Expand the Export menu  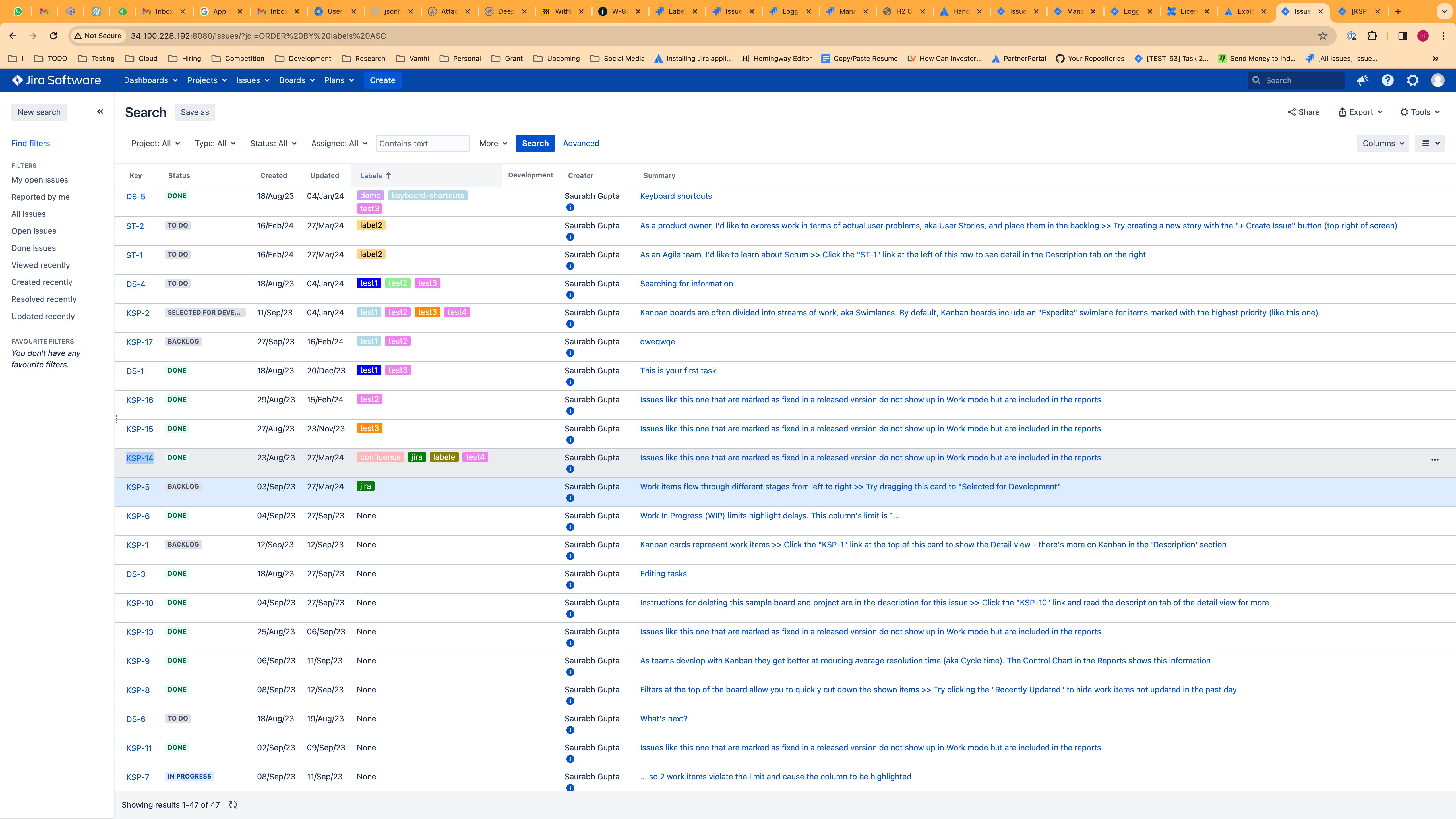point(1360,112)
